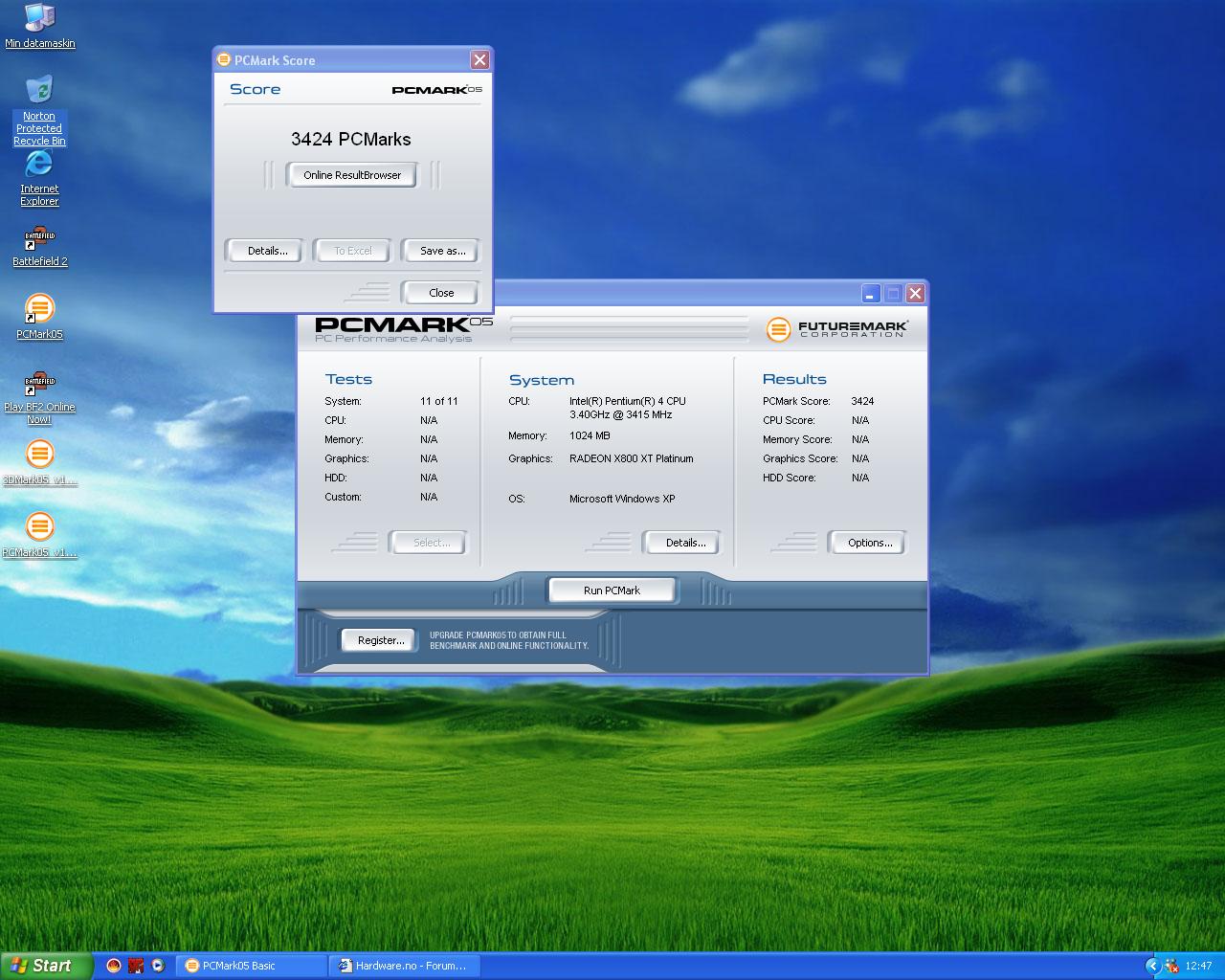Click the '11 of 11' system tests value
Screen dimensions: 1225x980
point(439,401)
